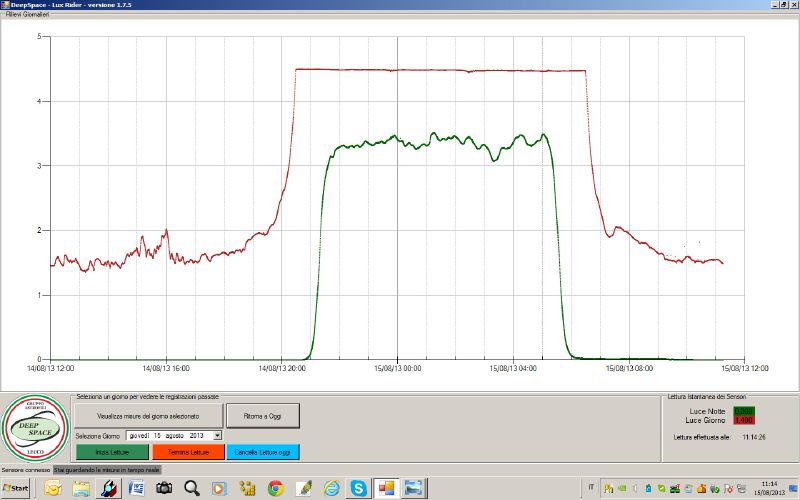Image resolution: width=800 pixels, height=500 pixels.
Task: Click the Seleziona Giorno label
Action: (97, 436)
